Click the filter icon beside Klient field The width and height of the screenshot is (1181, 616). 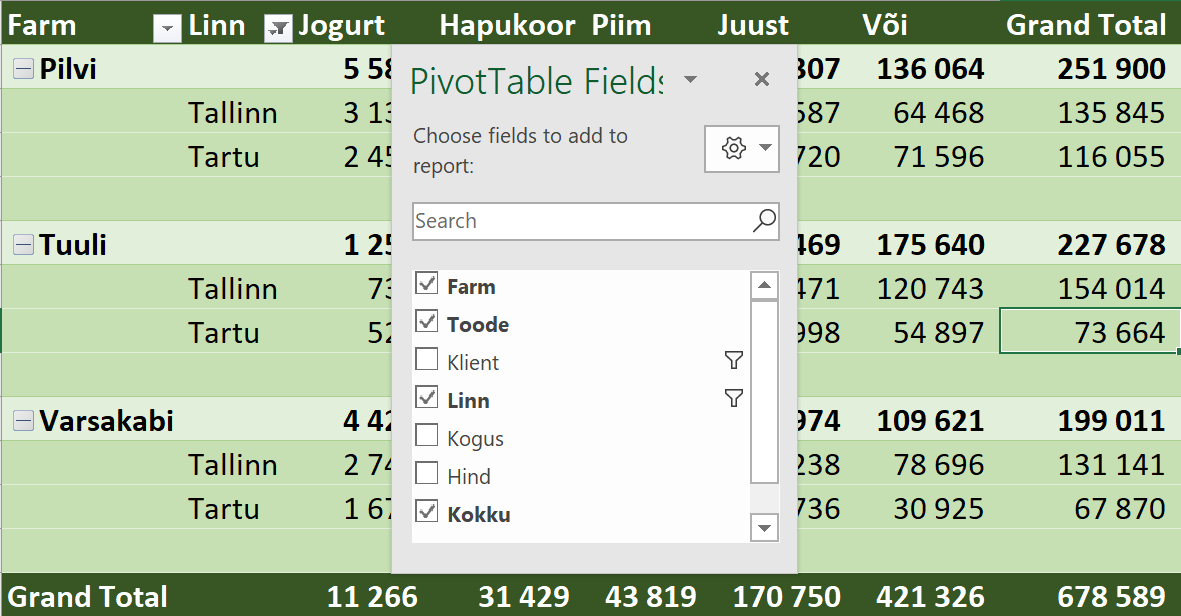tap(734, 361)
